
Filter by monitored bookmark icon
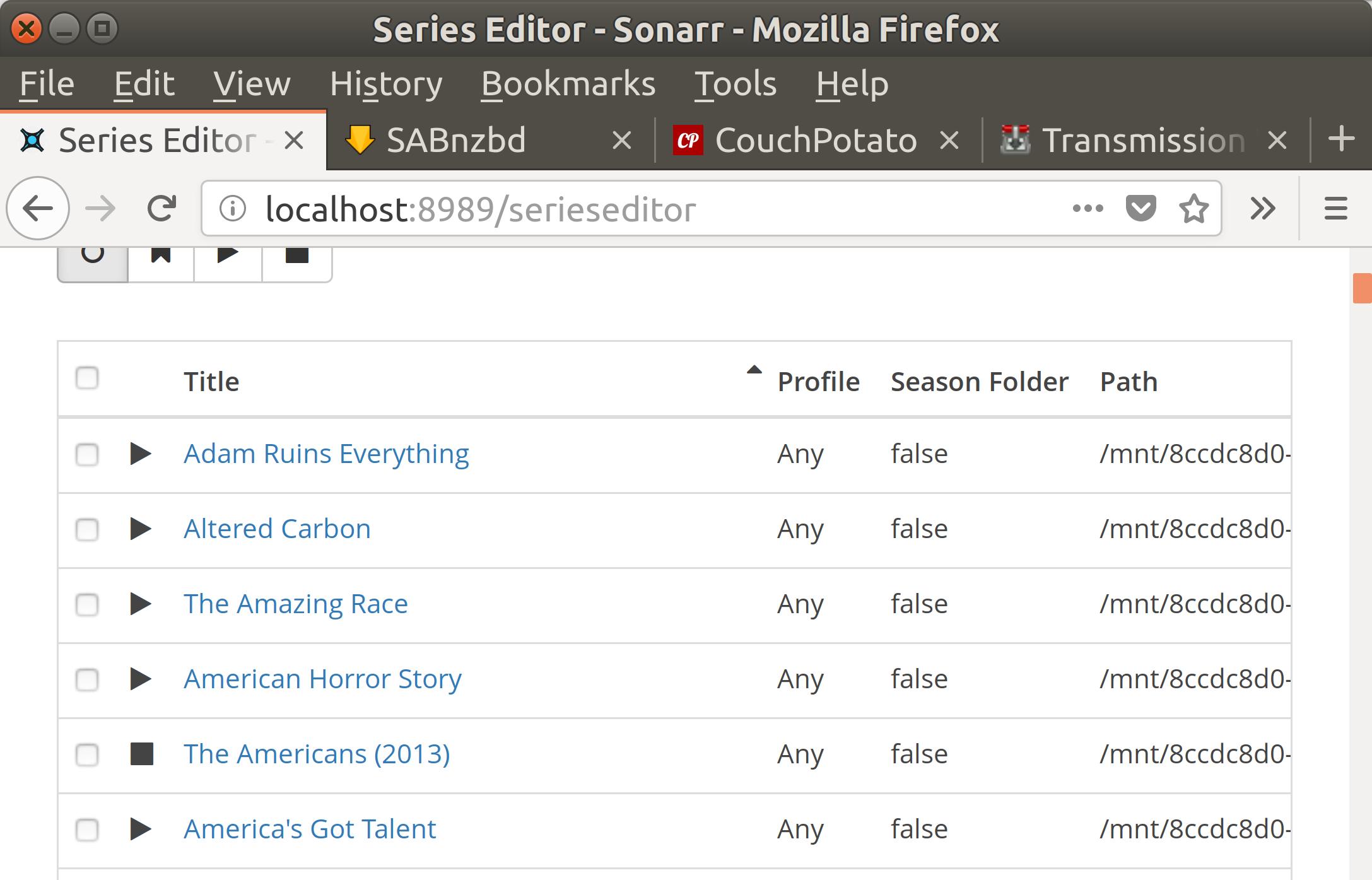[161, 264]
